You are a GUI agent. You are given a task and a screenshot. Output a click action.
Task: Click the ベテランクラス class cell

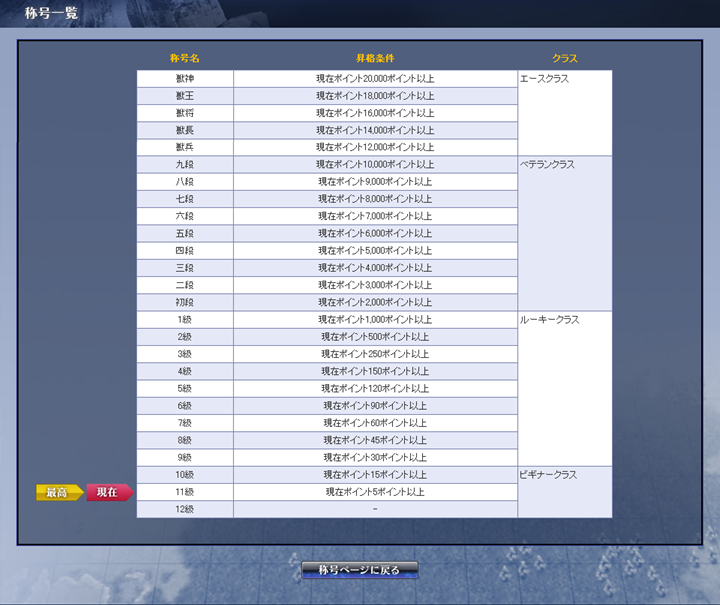(565, 234)
